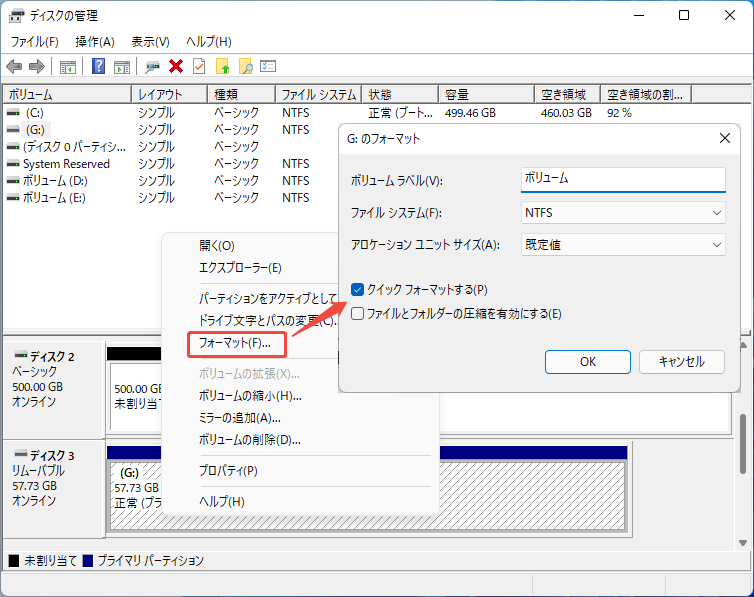Image resolution: width=754 pixels, height=597 pixels.
Task: Click the 499.46 GB capacity cell
Action: [x=470, y=113]
